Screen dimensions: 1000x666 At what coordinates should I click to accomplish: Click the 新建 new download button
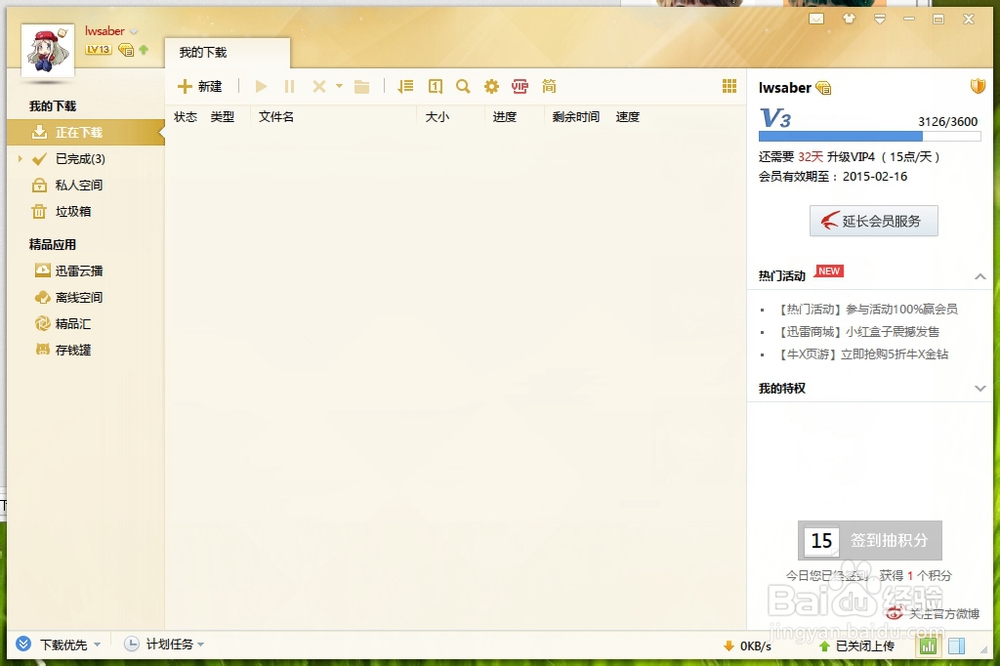point(200,86)
